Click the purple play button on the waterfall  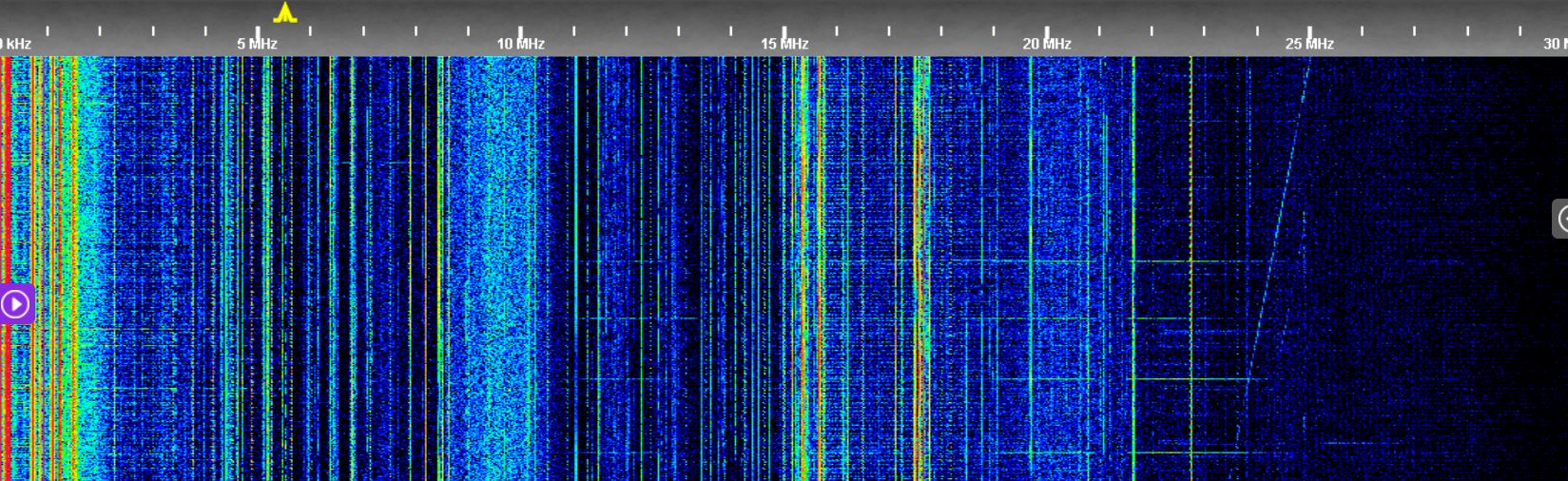(x=16, y=304)
